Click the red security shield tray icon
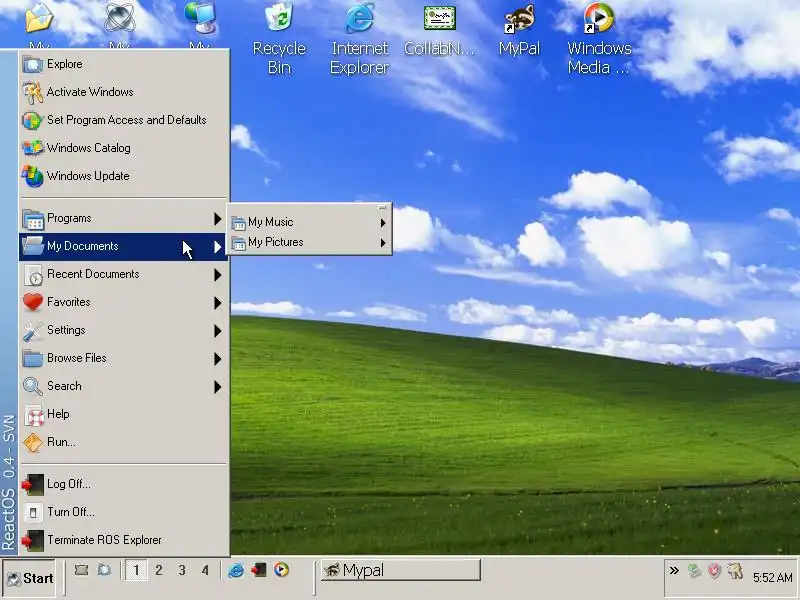This screenshot has width=800, height=600. 714,570
